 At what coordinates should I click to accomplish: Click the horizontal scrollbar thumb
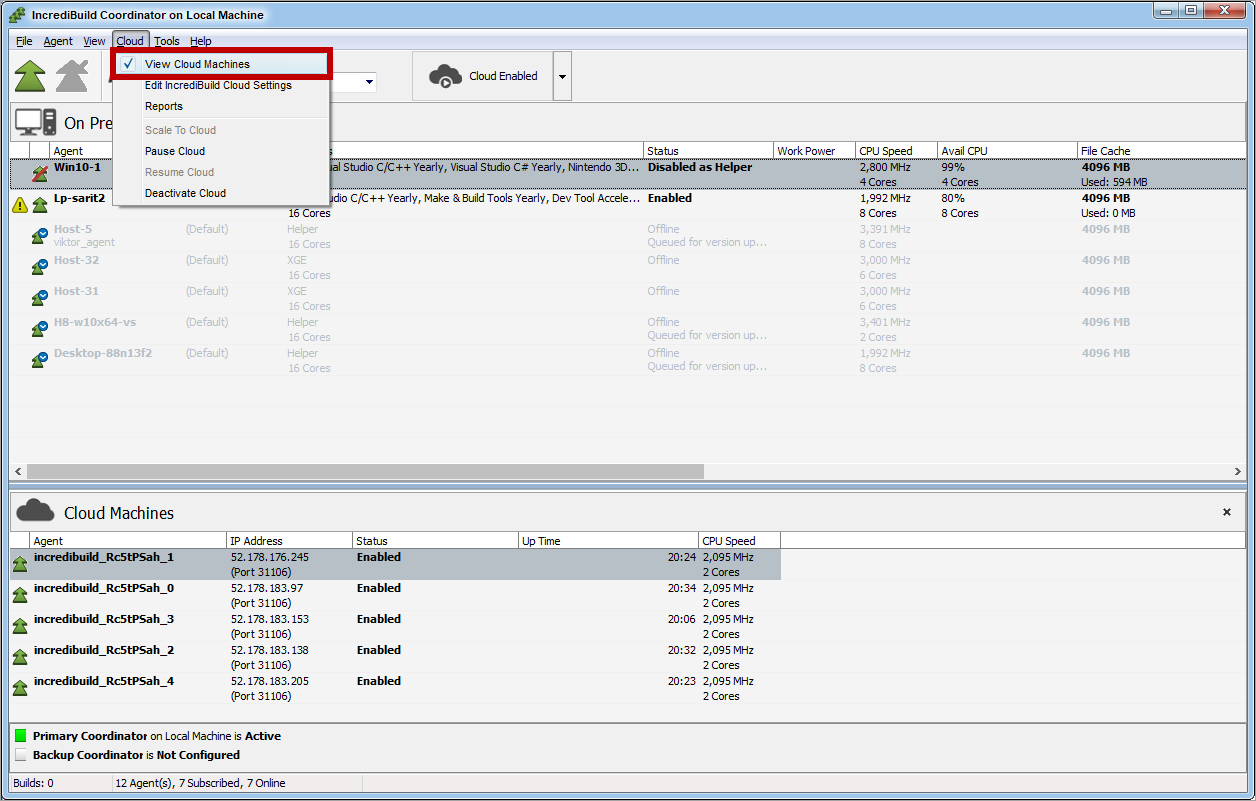point(365,471)
